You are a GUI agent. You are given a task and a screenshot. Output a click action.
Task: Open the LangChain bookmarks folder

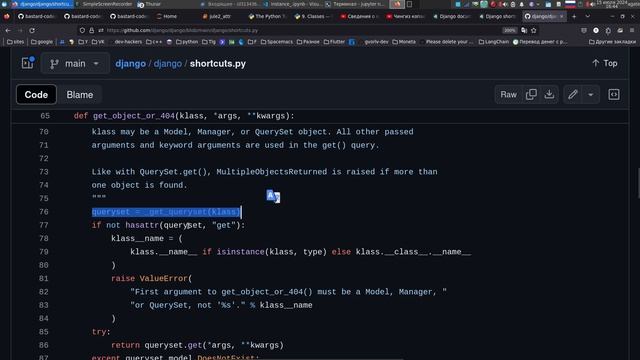pyautogui.click(x=493, y=42)
